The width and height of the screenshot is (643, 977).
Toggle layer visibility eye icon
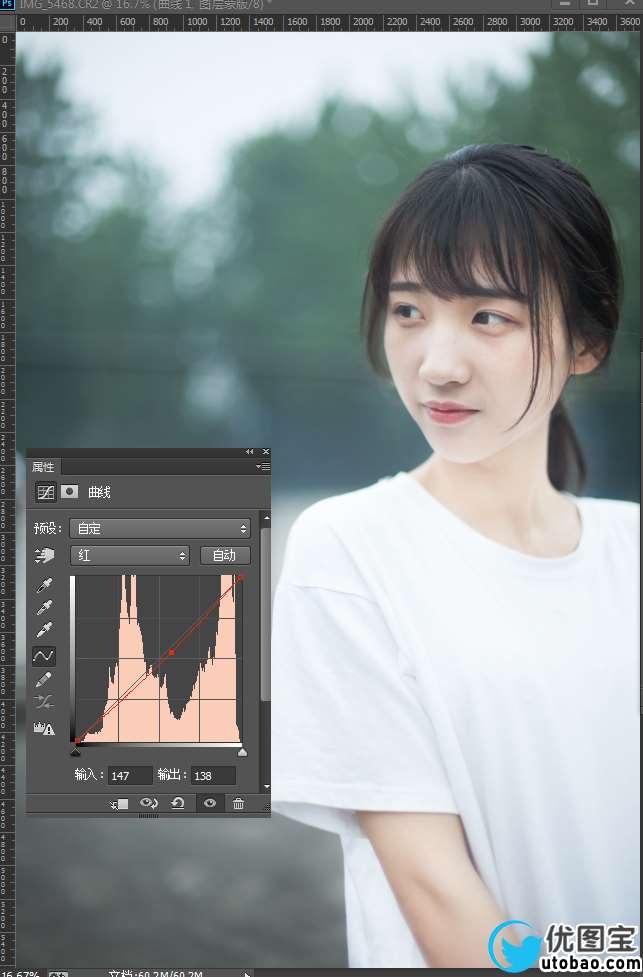click(x=209, y=803)
